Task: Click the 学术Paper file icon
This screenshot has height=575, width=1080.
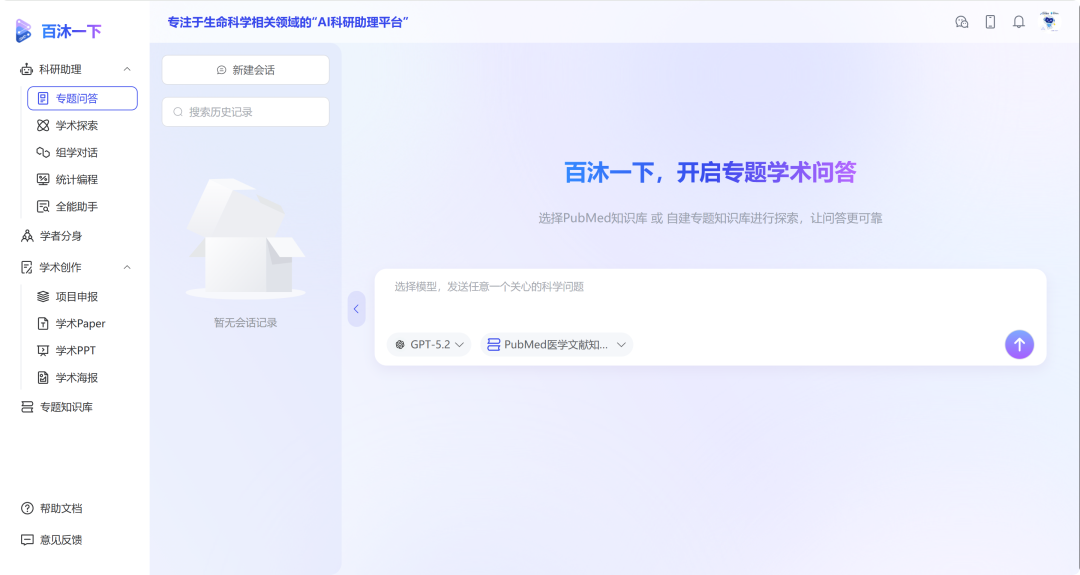Action: (x=43, y=324)
